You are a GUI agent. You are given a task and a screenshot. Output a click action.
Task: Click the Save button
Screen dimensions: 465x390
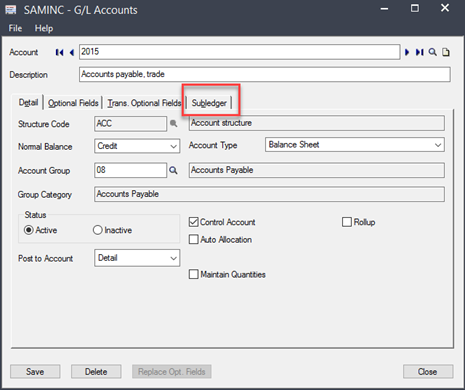tap(35, 371)
